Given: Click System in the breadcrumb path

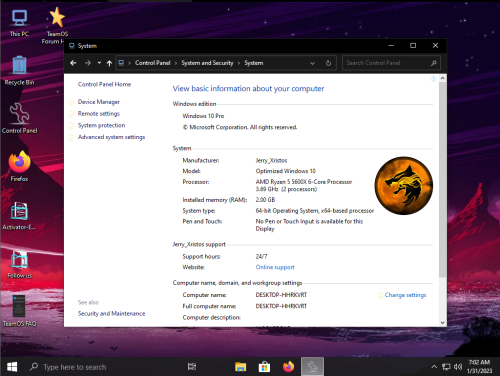Looking at the screenshot, I should pos(254,63).
